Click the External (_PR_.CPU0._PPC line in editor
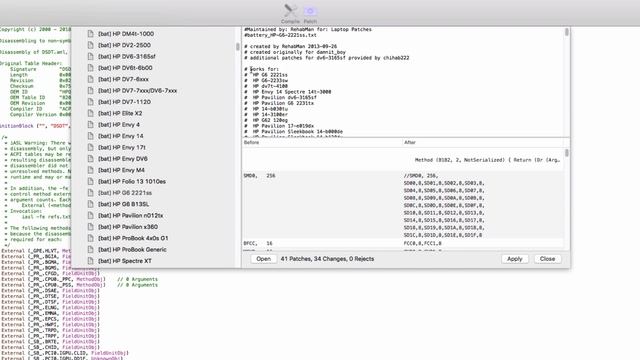640x360 pixels. click(79, 279)
